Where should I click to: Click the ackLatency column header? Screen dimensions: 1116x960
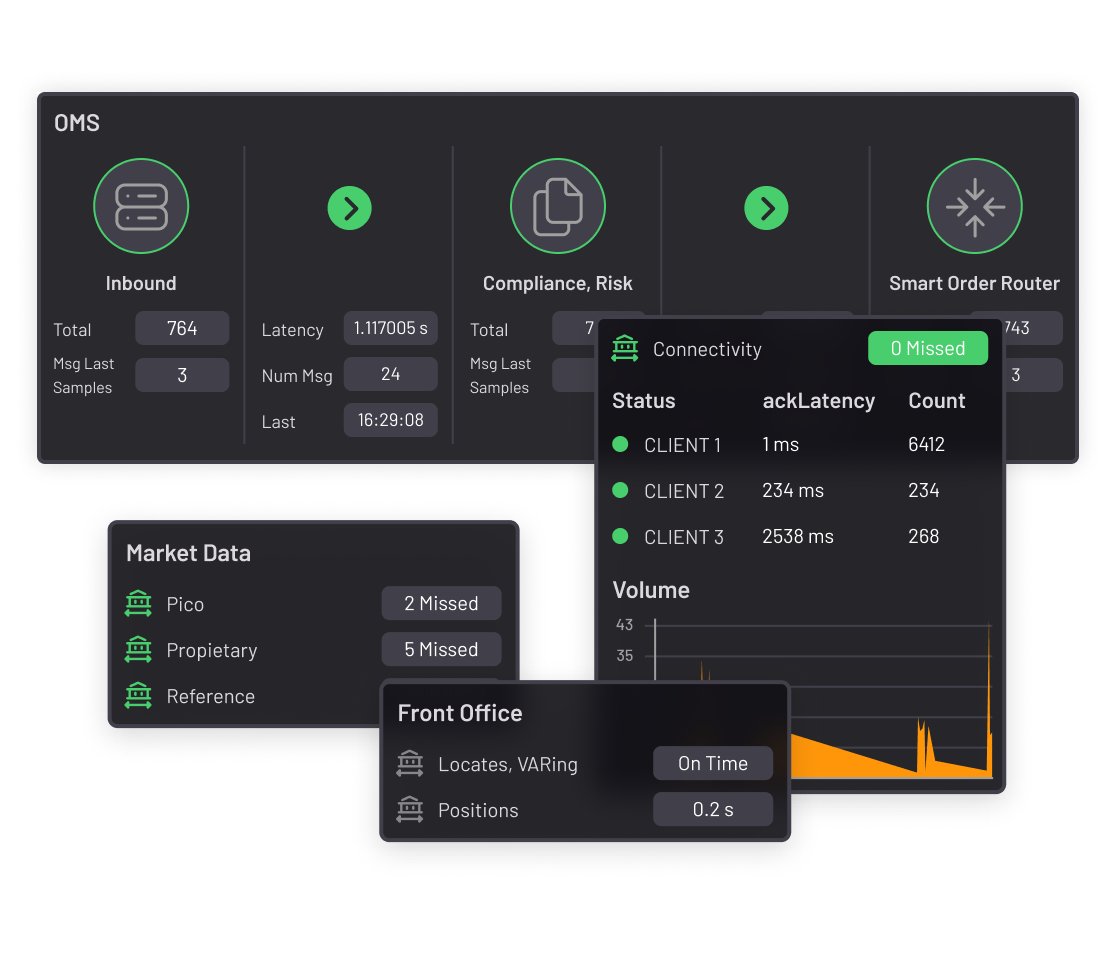pyautogui.click(x=818, y=401)
